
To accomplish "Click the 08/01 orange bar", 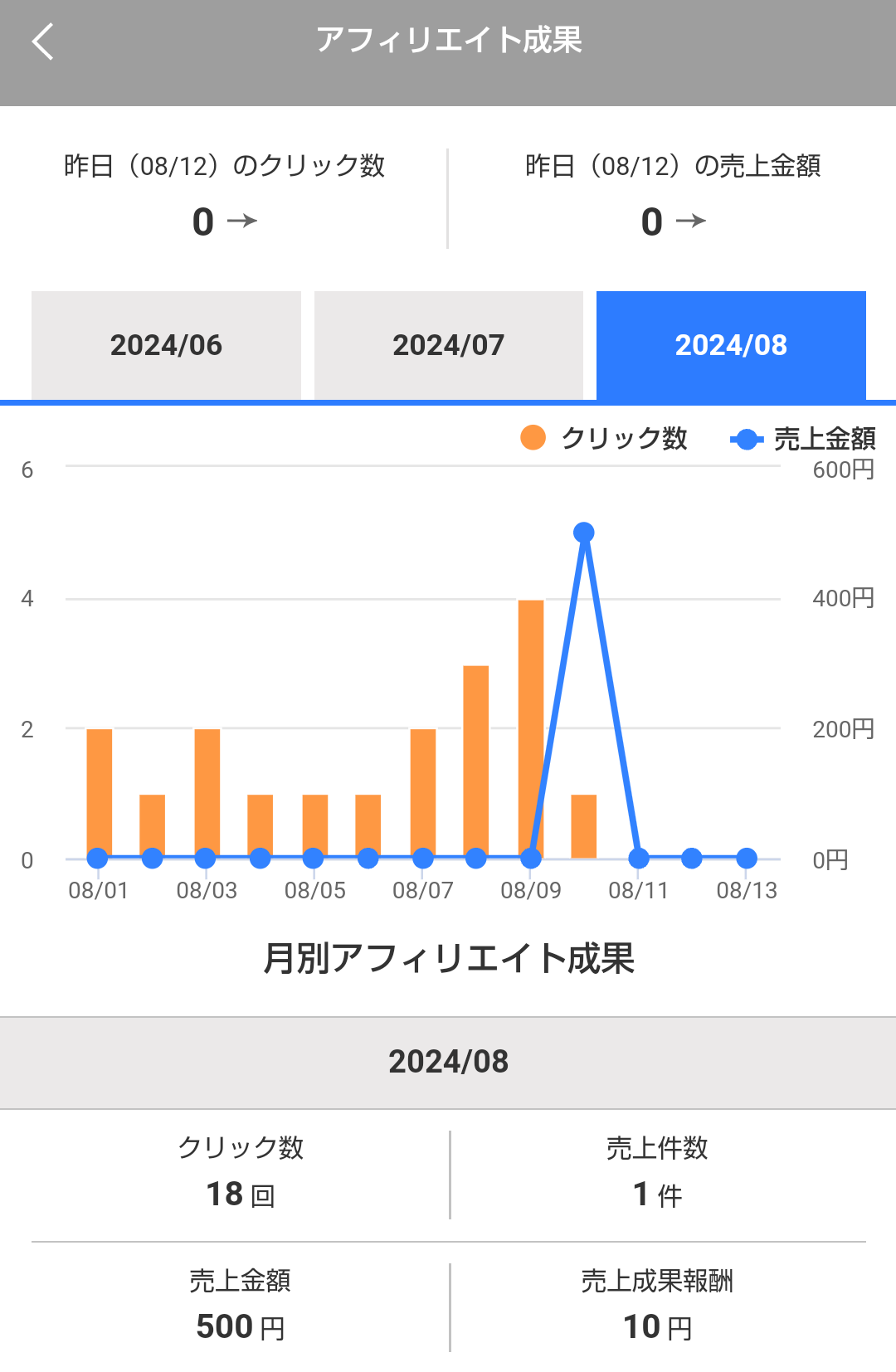I will (100, 793).
